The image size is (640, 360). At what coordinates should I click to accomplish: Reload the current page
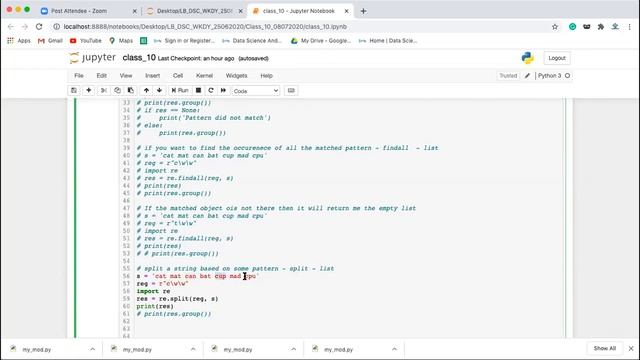(x=39, y=27)
